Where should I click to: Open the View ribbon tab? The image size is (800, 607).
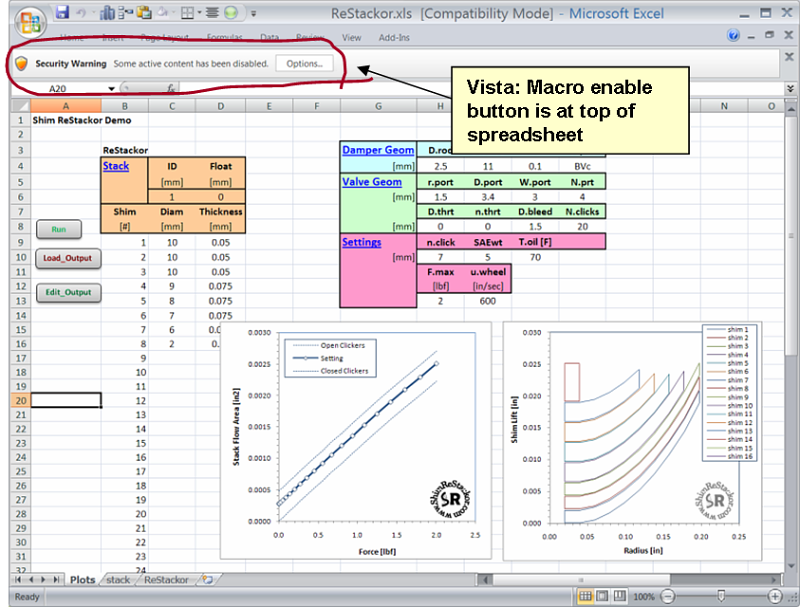pyautogui.click(x=351, y=37)
